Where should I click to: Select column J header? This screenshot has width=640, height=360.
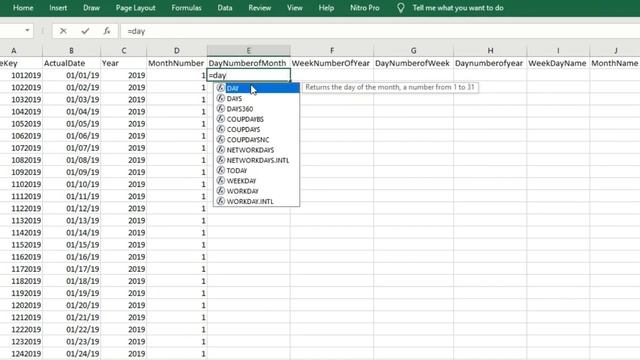(615, 51)
